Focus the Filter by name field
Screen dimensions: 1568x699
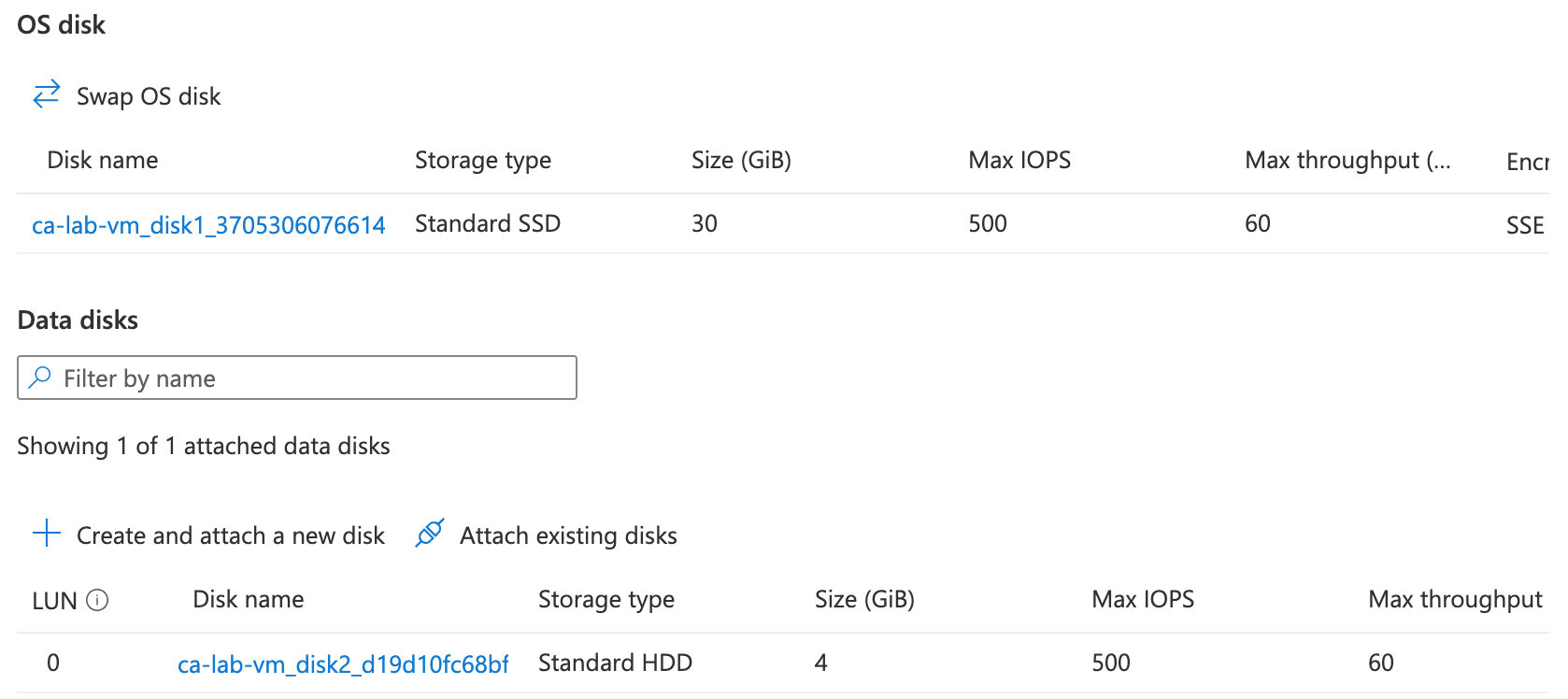pos(308,378)
